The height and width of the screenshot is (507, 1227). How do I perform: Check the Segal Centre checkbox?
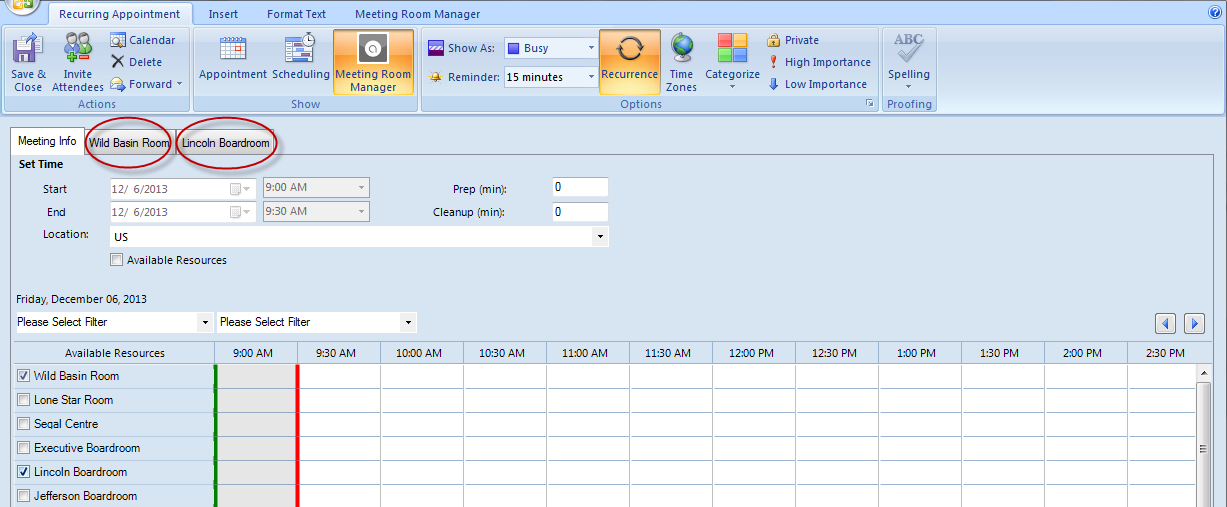[x=24, y=424]
